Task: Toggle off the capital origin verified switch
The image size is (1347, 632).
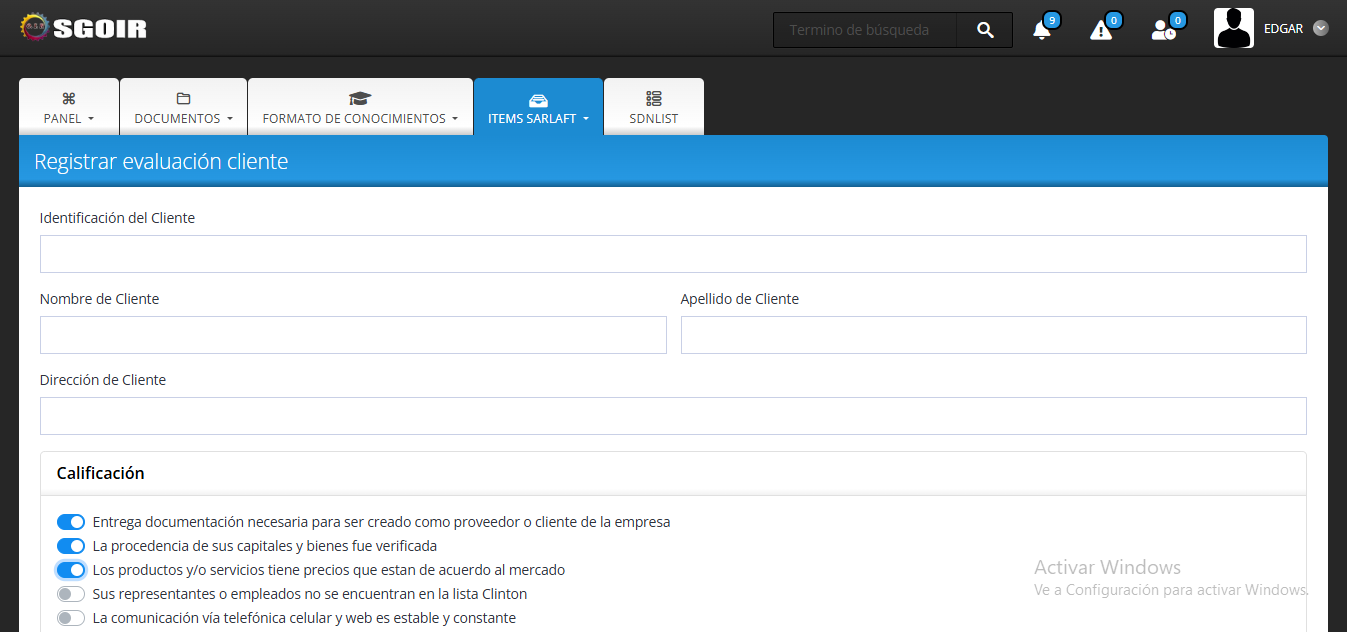Action: [71, 546]
